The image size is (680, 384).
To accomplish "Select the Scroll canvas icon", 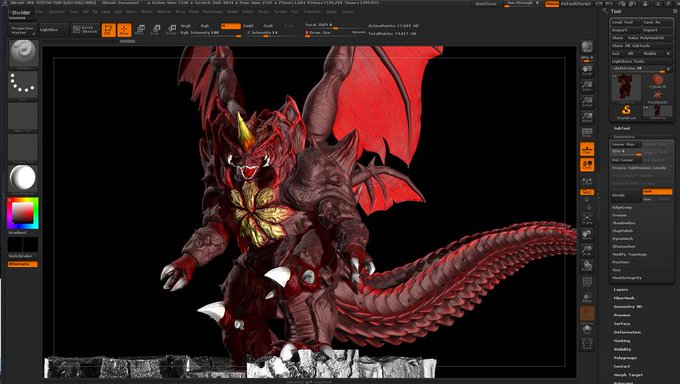I will 587,69.
